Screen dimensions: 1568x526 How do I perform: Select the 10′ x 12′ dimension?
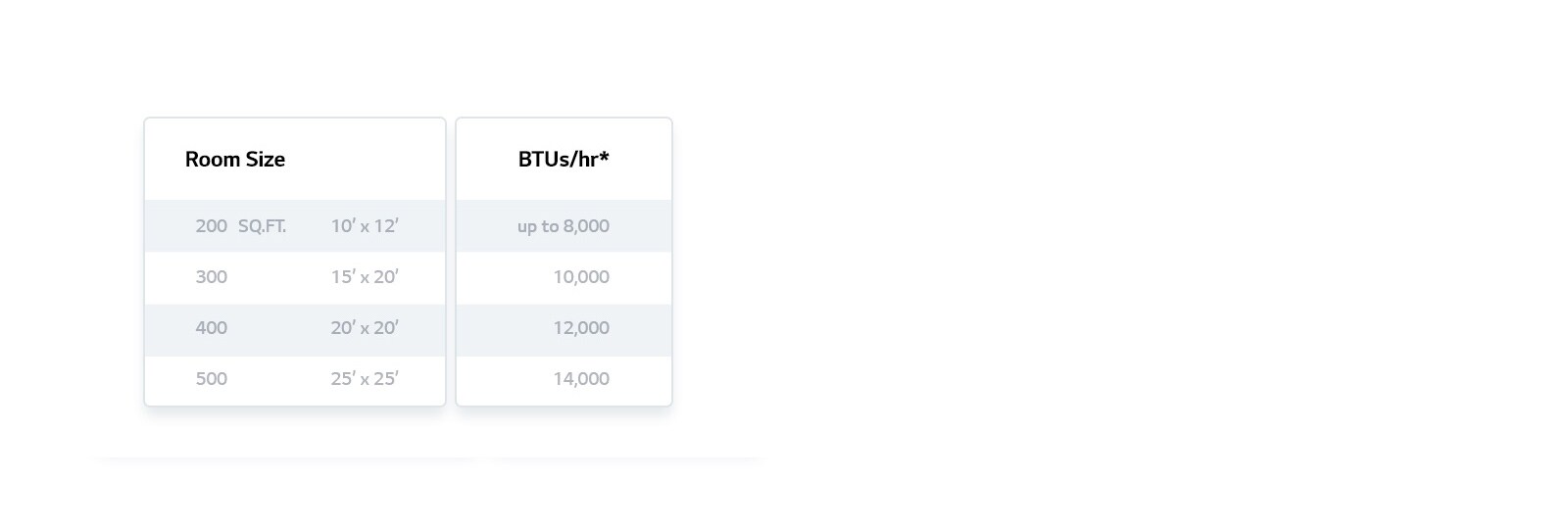(365, 226)
